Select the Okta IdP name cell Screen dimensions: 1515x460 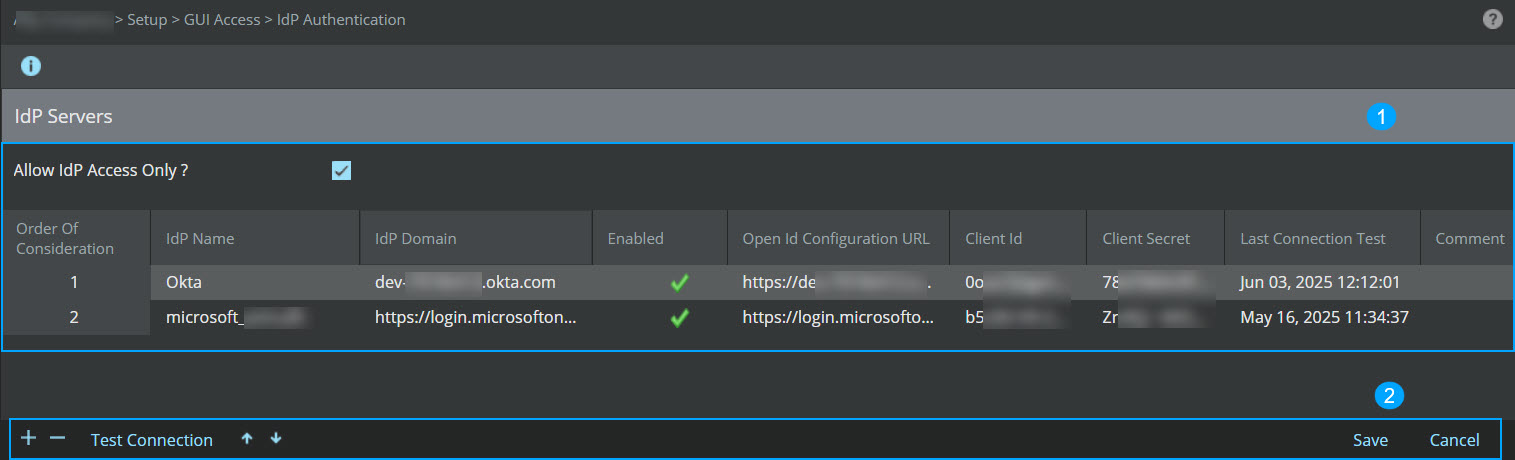tap(255, 283)
